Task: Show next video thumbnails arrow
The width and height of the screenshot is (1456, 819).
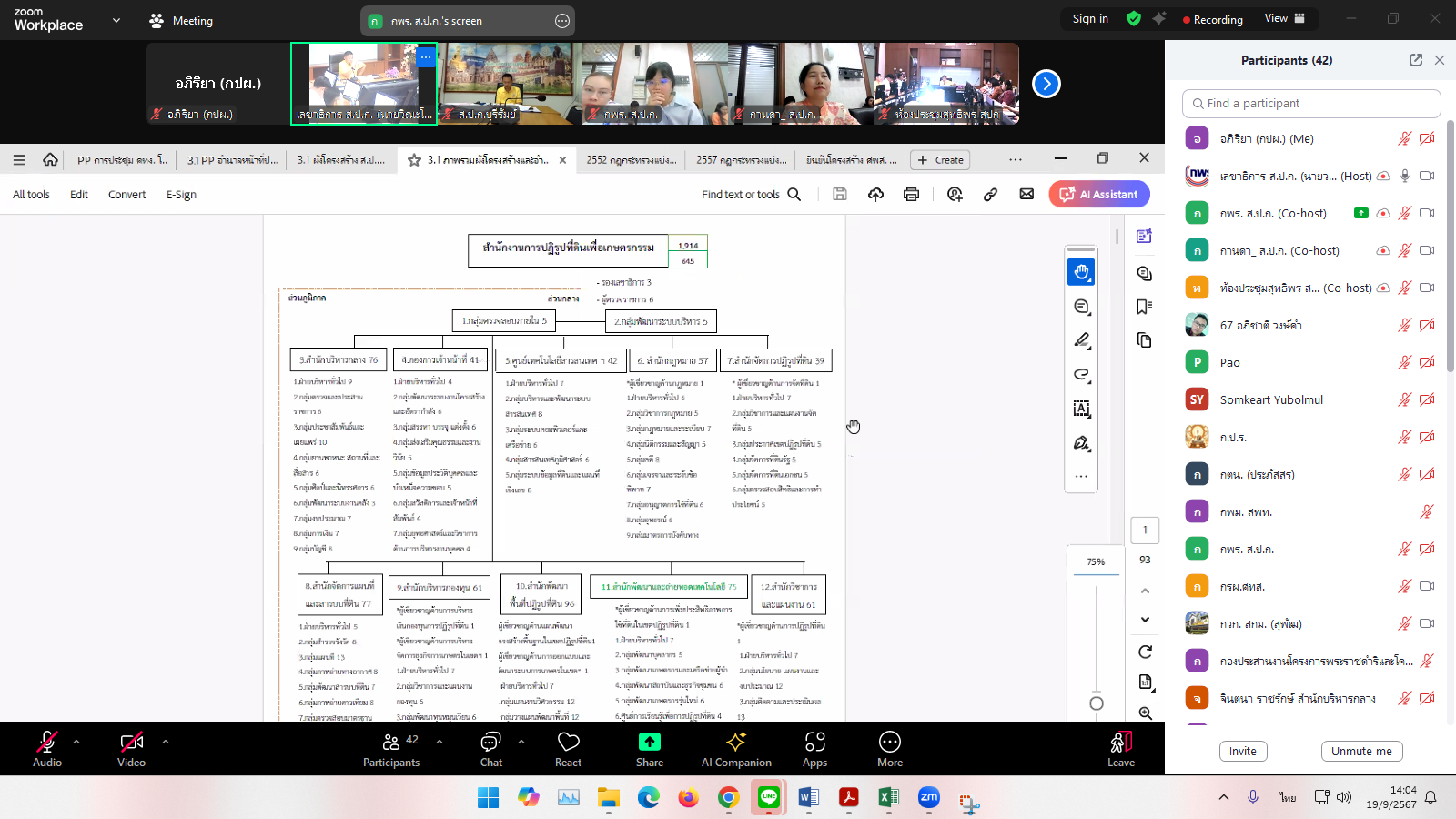Action: pos(1046,84)
